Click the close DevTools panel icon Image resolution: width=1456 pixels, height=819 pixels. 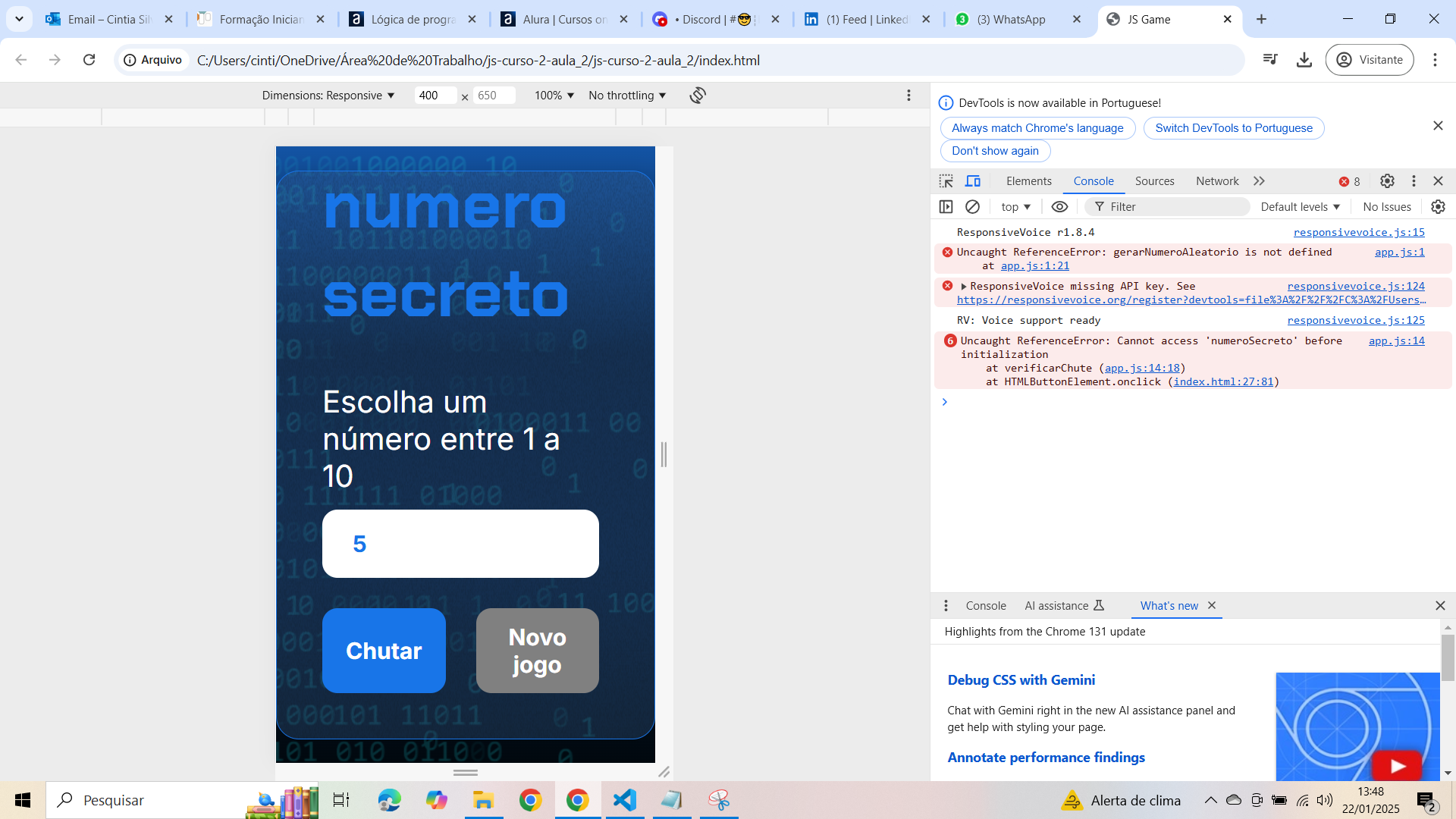click(x=1437, y=181)
